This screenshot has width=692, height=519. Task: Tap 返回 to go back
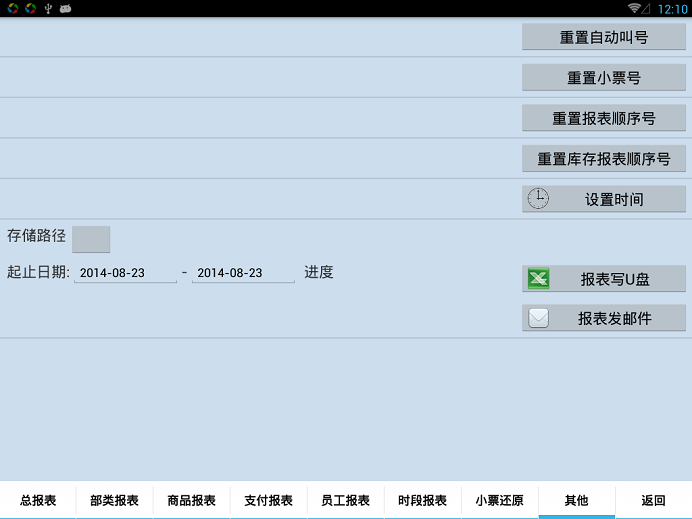point(653,500)
